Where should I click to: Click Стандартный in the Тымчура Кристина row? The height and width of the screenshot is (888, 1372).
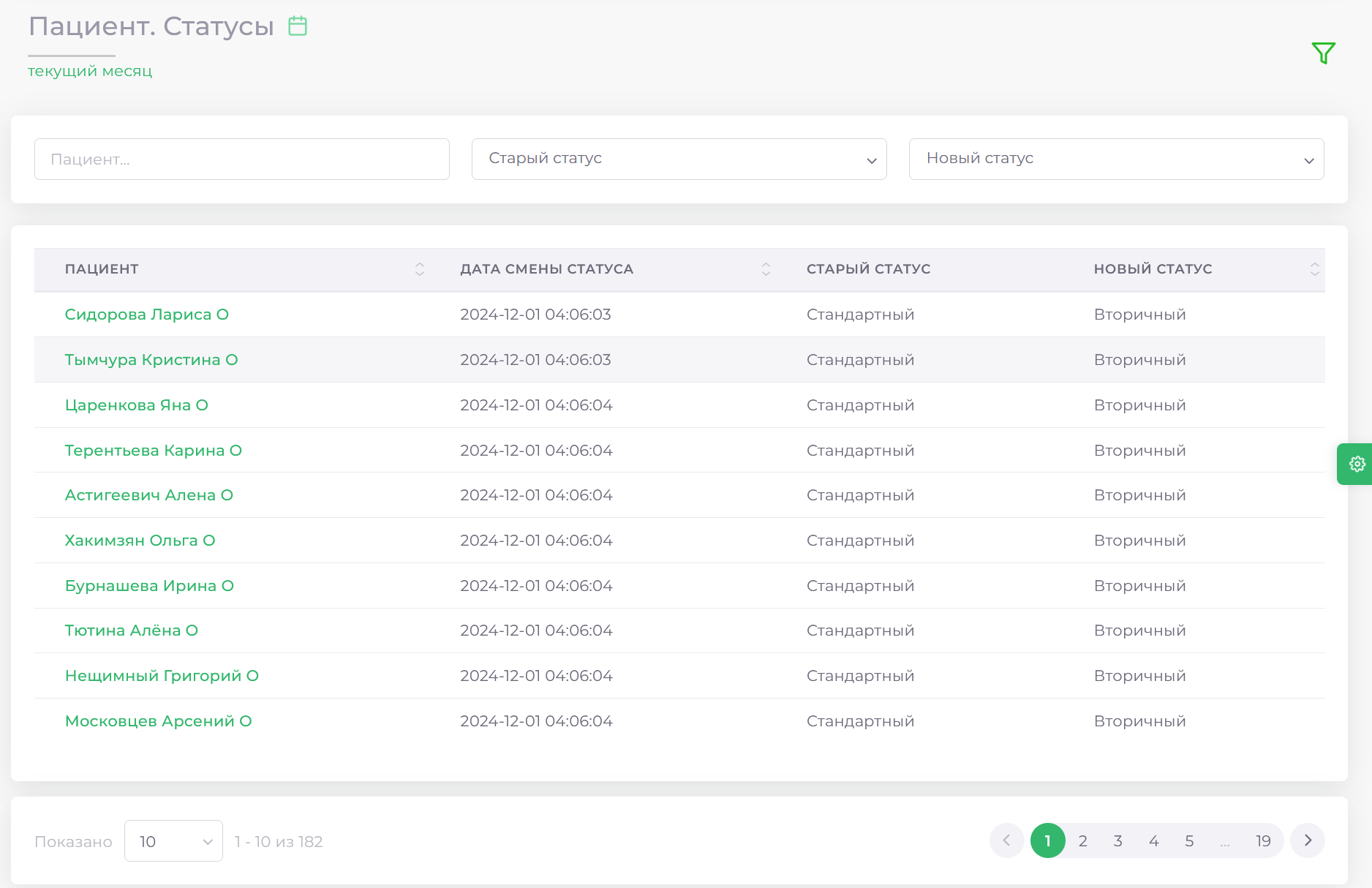[x=860, y=360]
